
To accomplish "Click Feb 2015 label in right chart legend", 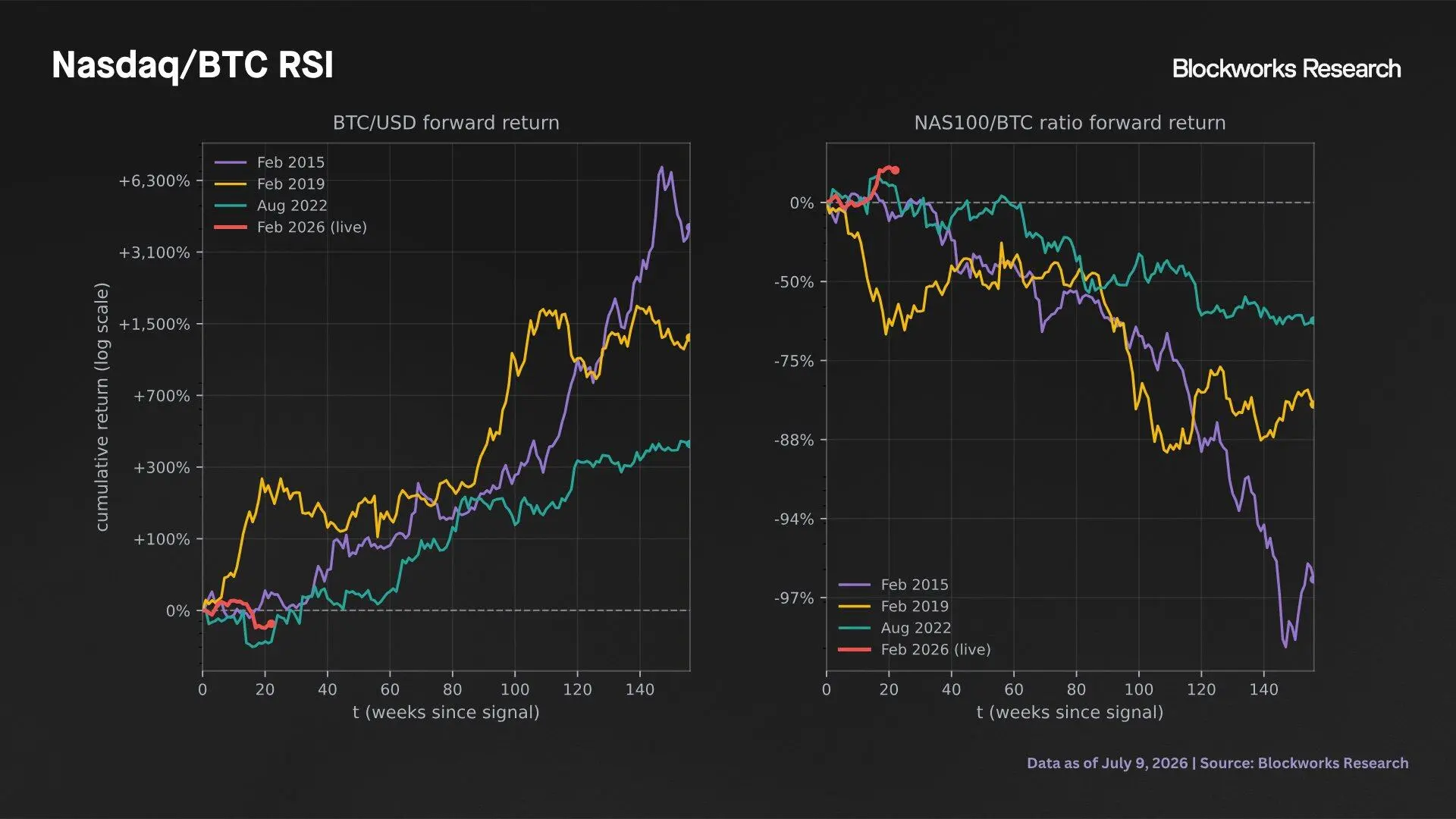I will click(915, 585).
